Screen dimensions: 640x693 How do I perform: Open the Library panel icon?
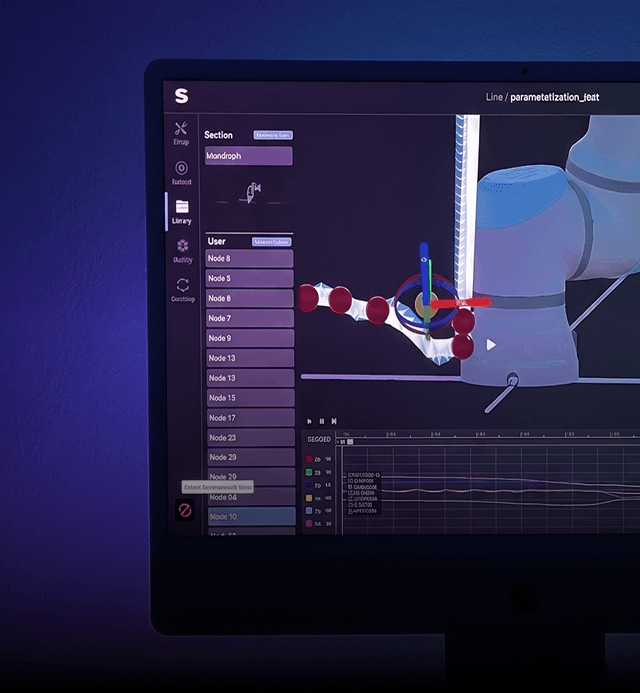(182, 206)
